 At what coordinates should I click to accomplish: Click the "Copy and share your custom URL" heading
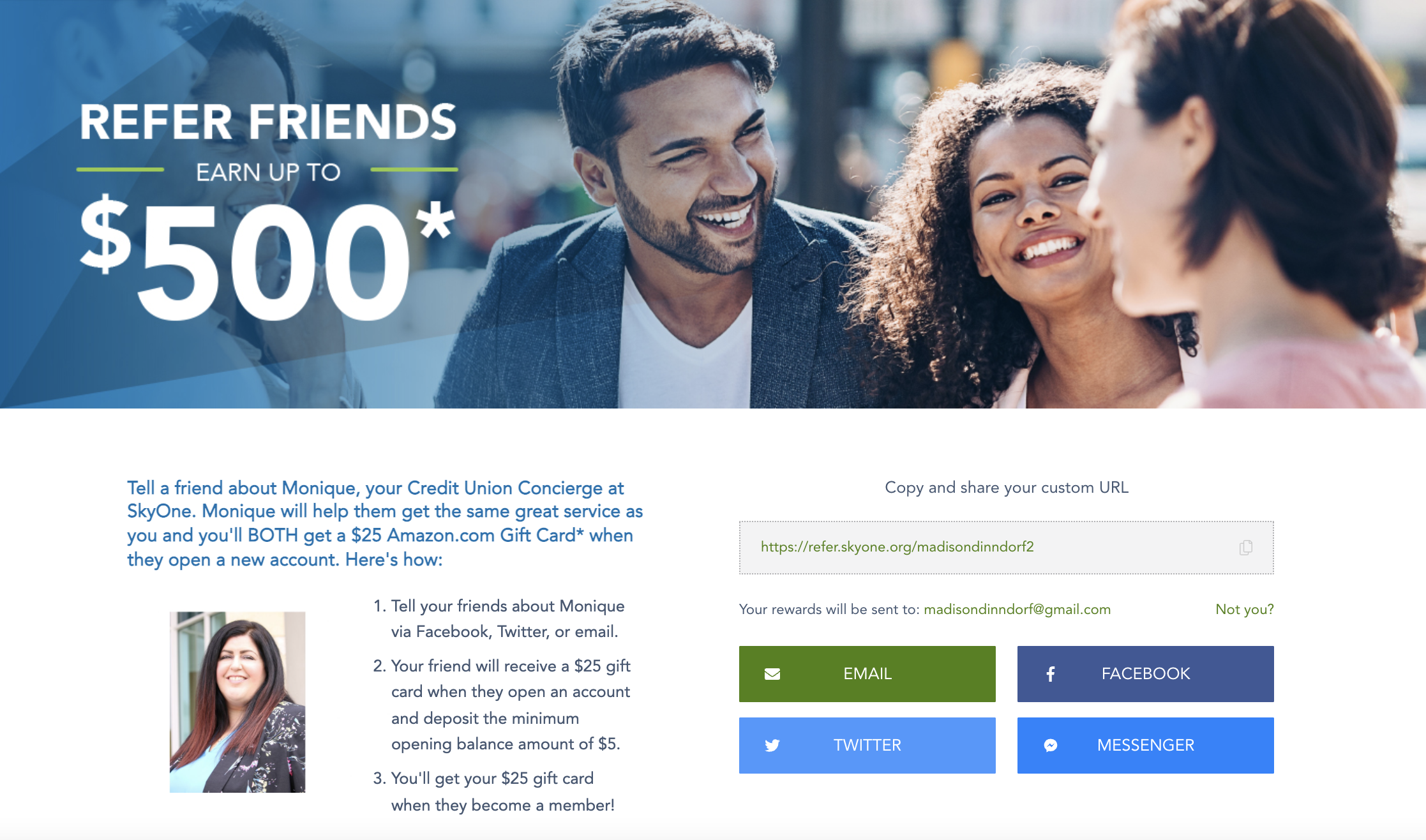[x=1007, y=487]
